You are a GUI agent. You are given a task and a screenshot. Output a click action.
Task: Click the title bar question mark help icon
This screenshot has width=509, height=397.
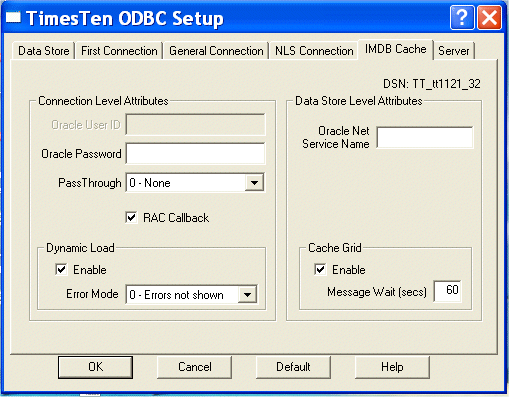point(462,18)
